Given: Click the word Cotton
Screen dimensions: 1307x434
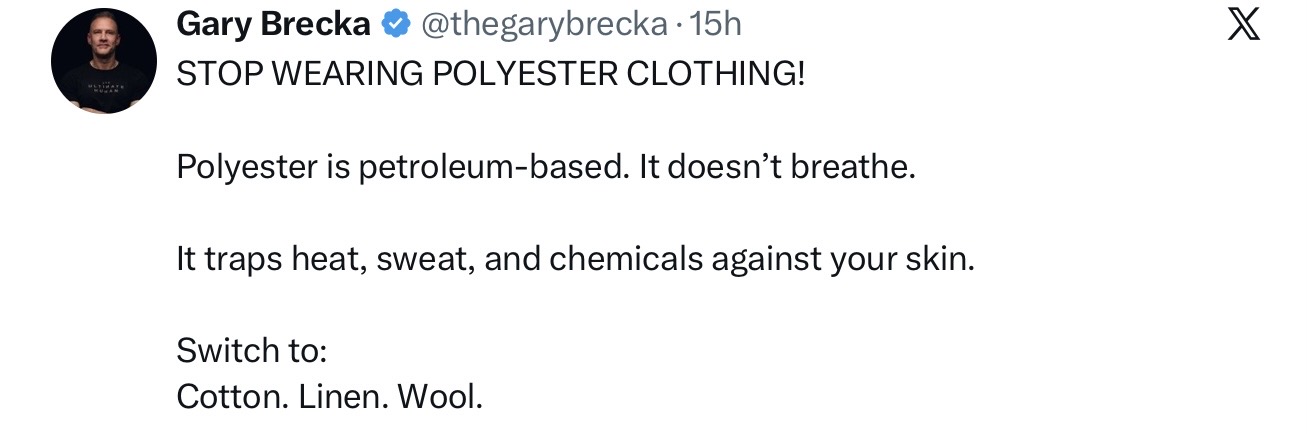Looking at the screenshot, I should [x=235, y=397].
